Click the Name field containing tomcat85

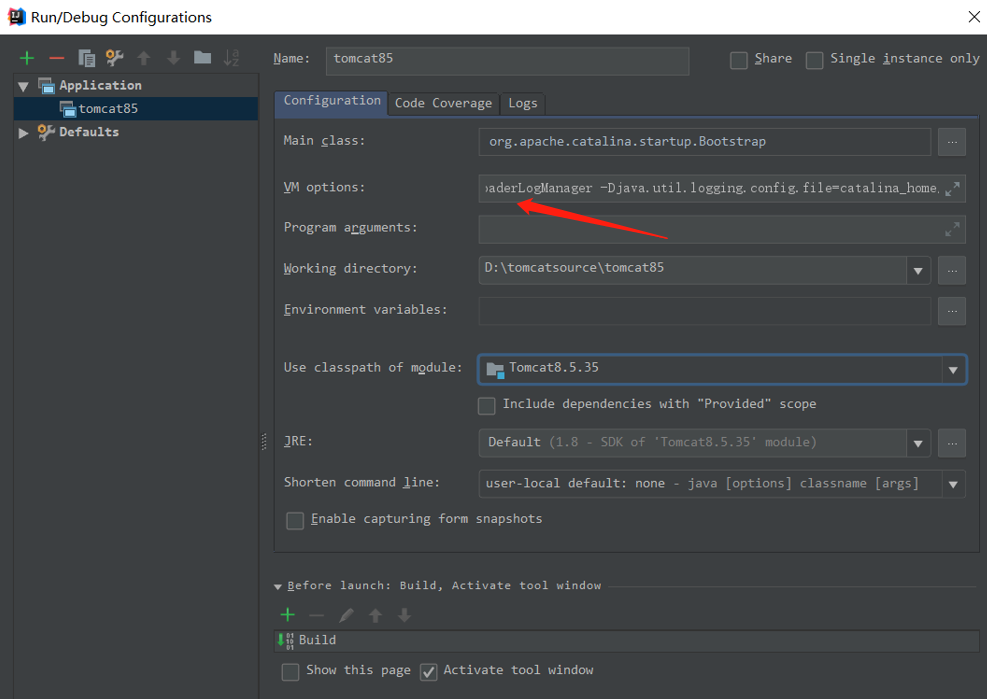coord(507,61)
